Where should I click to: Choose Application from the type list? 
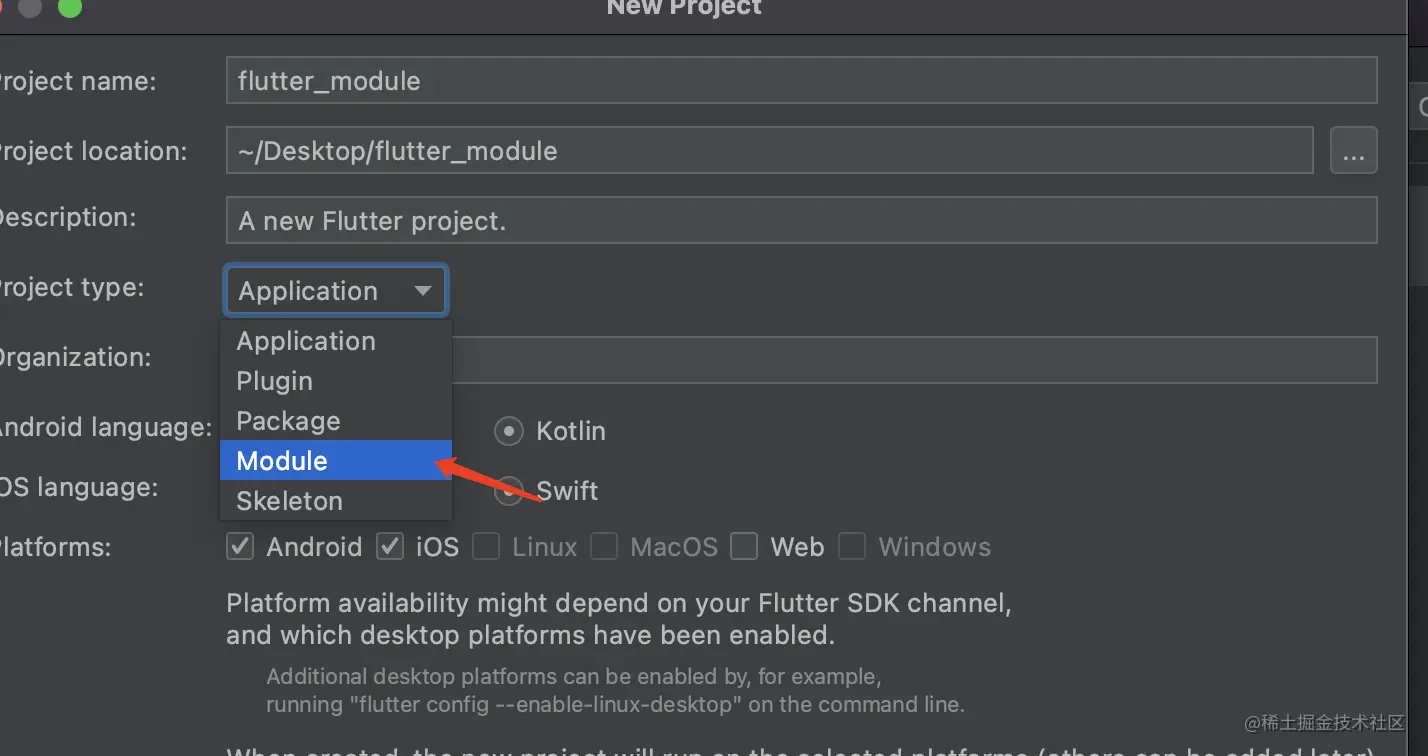pos(306,341)
